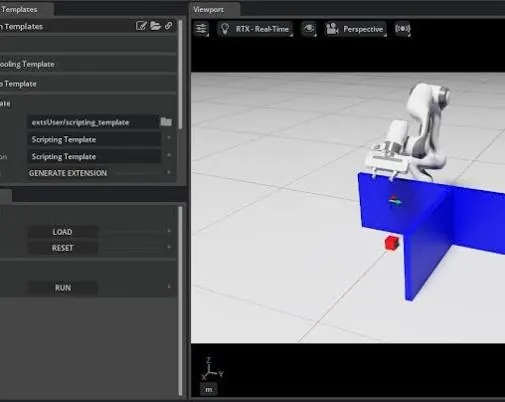Click the 'm' units label in viewport
This screenshot has width=505, height=402.
[209, 389]
